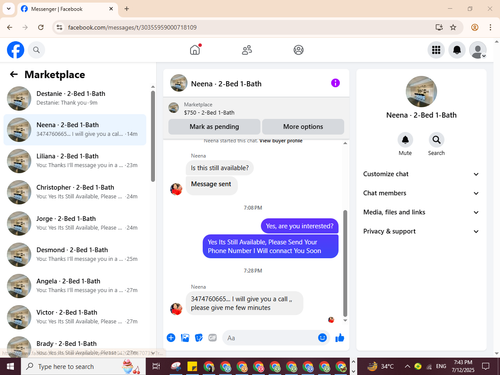Click Neena's message with phone number
This screenshot has width=500, height=375.
click(244, 303)
